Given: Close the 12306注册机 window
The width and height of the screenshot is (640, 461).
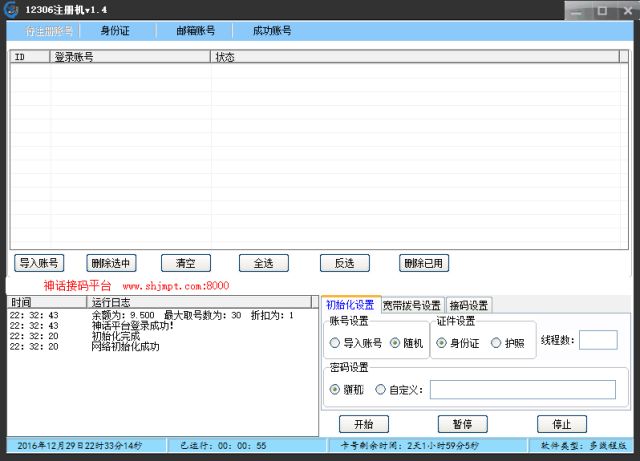Looking at the screenshot, I should (x=628, y=11).
